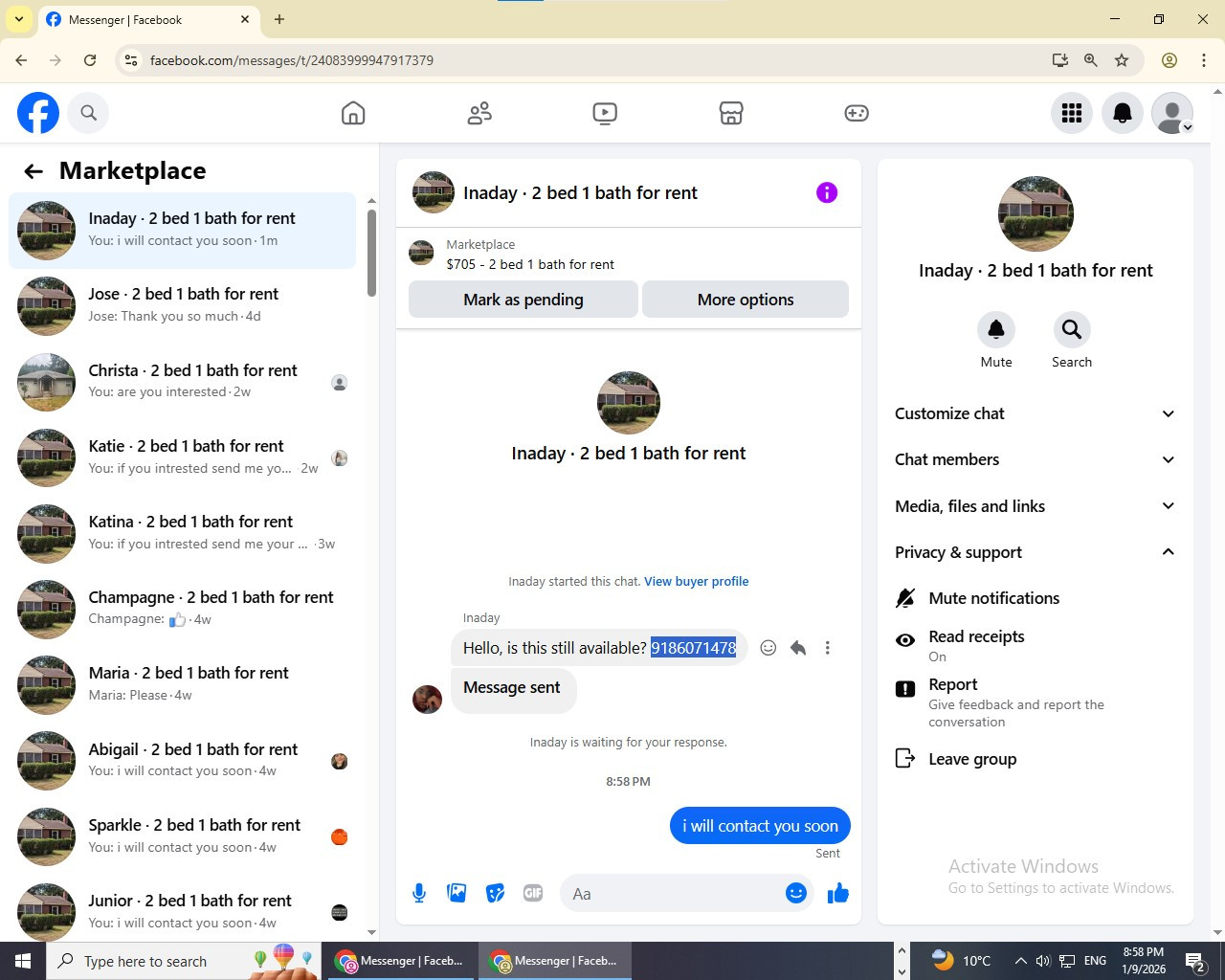The height and width of the screenshot is (980, 1225).
Task: Mute the conversation with the bell button
Action: [996, 330]
